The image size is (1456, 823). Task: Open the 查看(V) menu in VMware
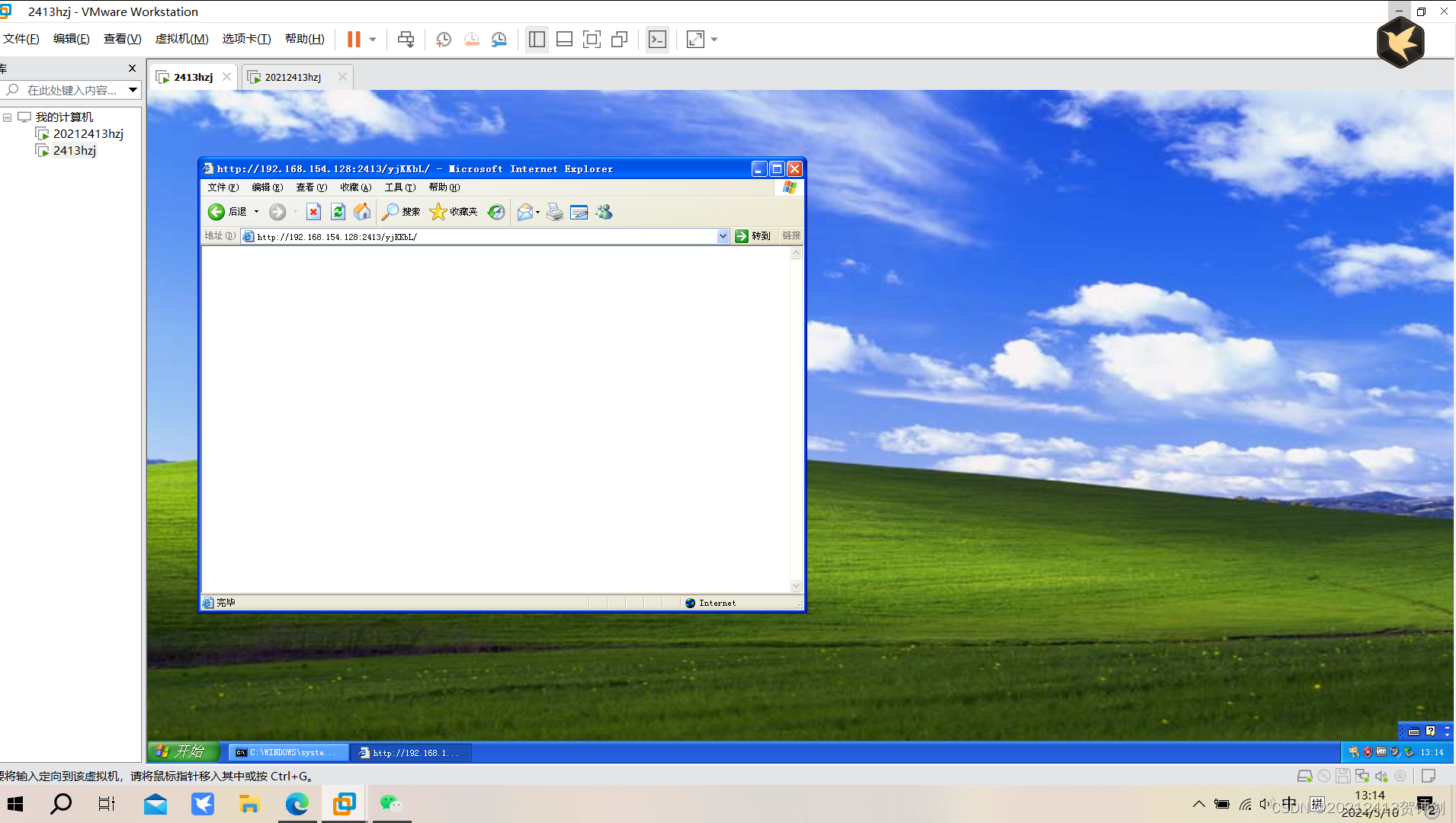(x=122, y=39)
